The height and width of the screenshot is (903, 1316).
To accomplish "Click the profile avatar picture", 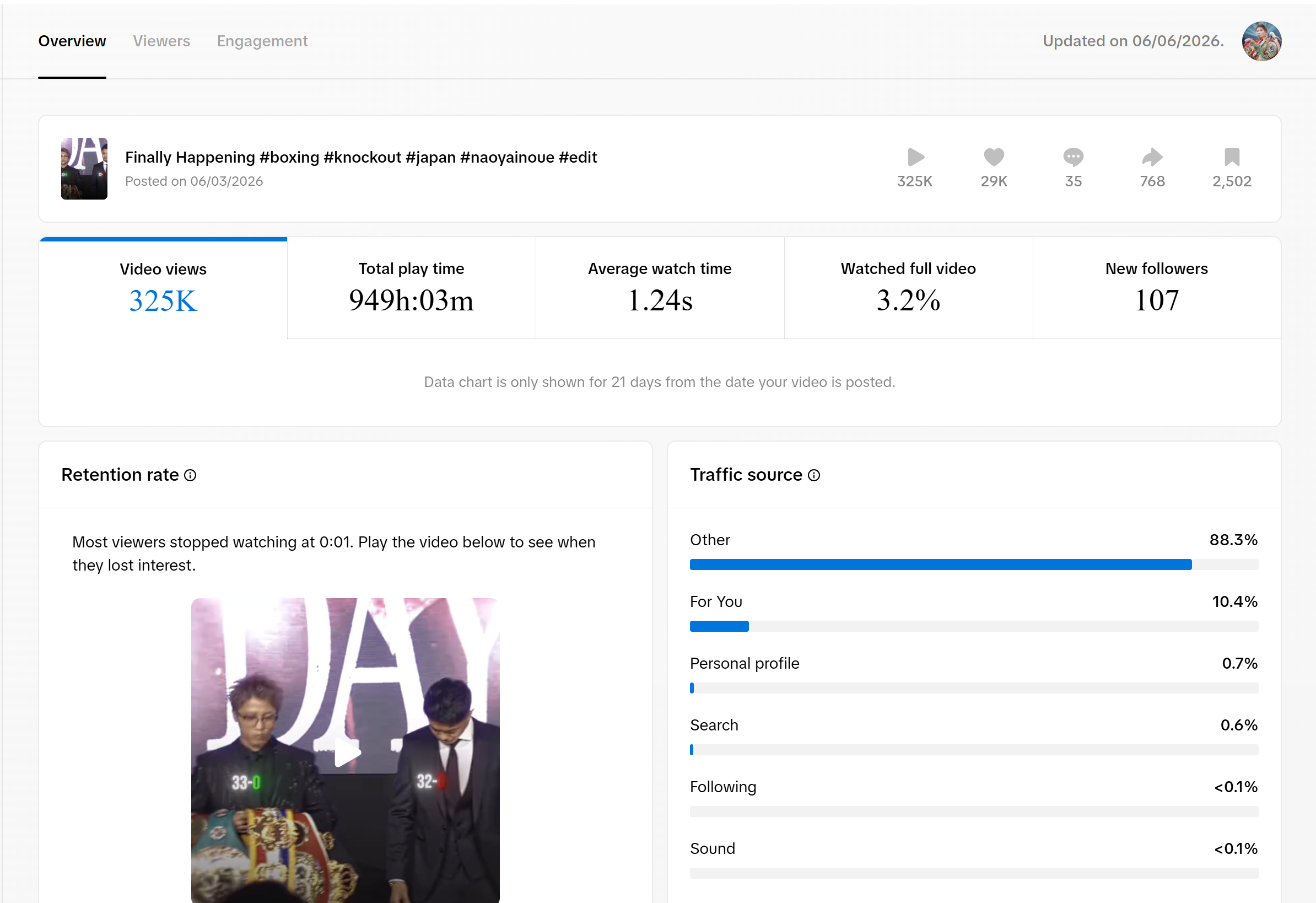I will pos(1261,41).
